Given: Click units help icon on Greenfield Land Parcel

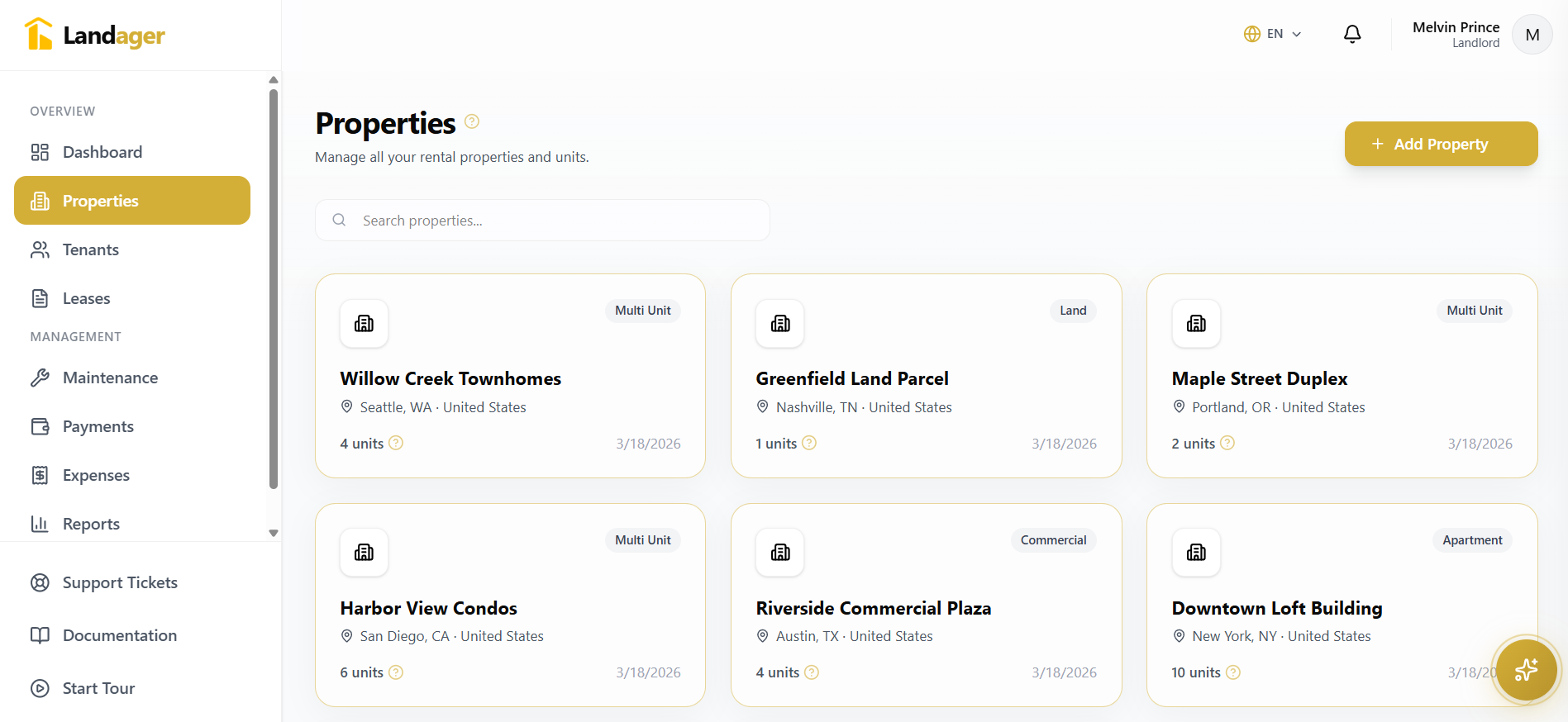Looking at the screenshot, I should pos(809,443).
